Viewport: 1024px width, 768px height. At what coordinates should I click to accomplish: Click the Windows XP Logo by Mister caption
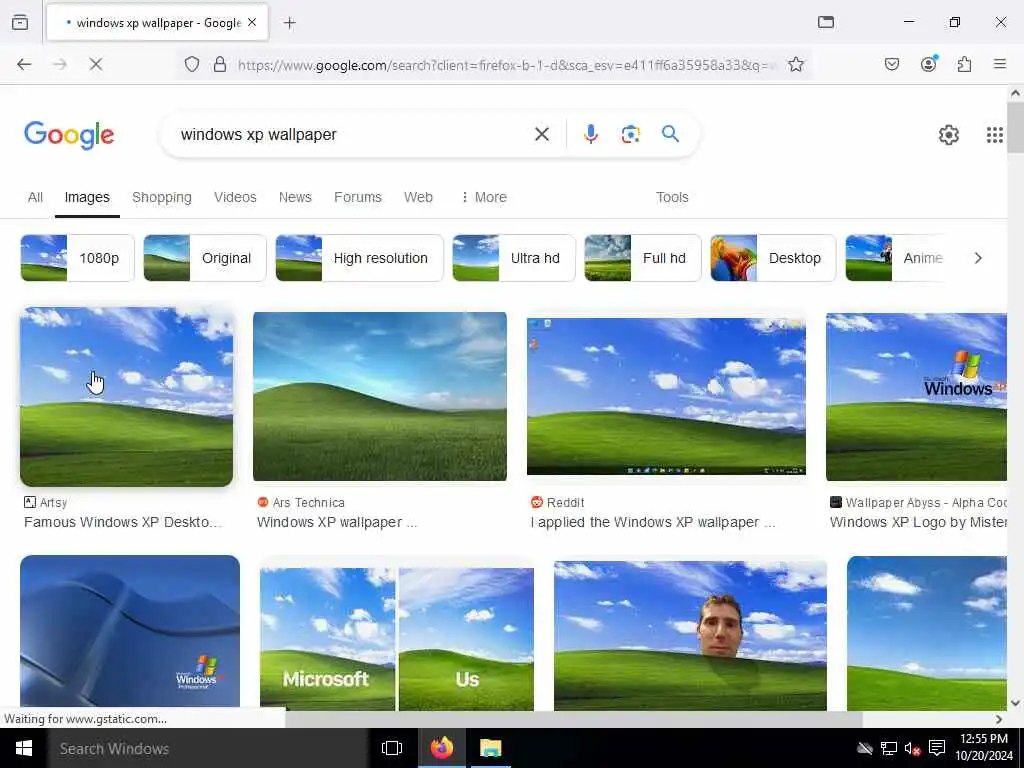point(918,522)
